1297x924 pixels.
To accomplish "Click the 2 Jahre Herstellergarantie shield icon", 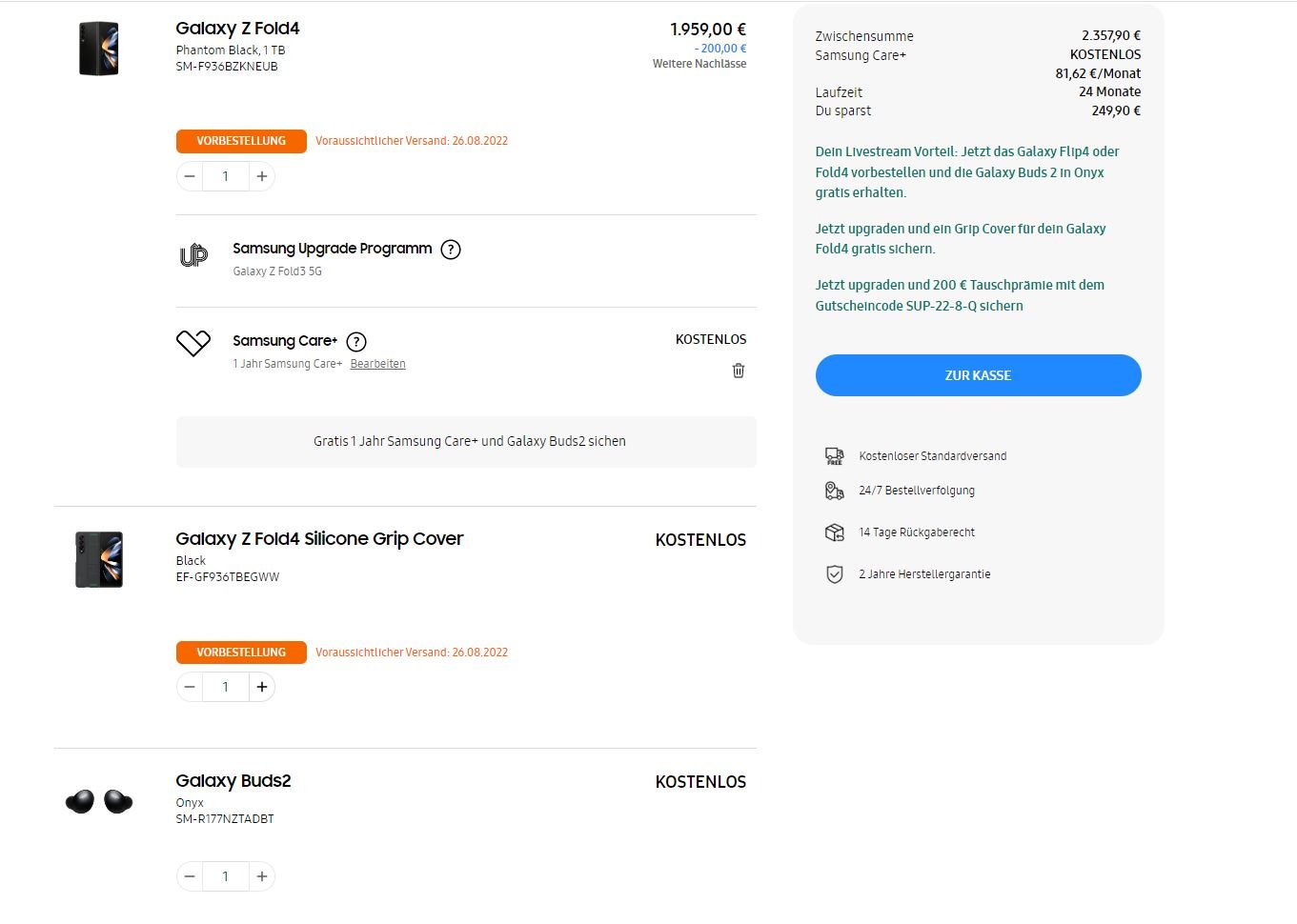I will tap(834, 574).
